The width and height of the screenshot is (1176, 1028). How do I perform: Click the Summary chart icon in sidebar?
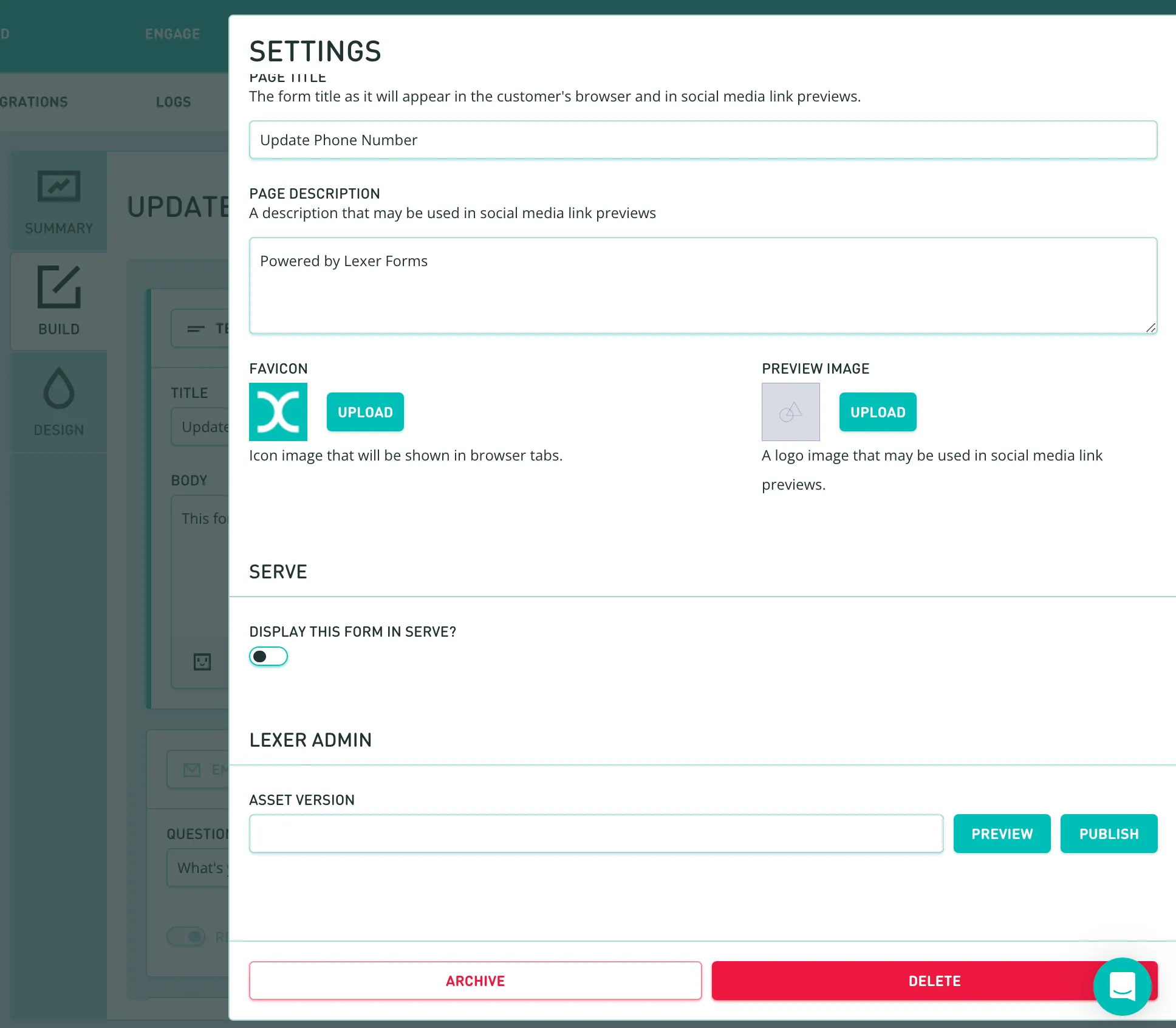click(x=59, y=186)
